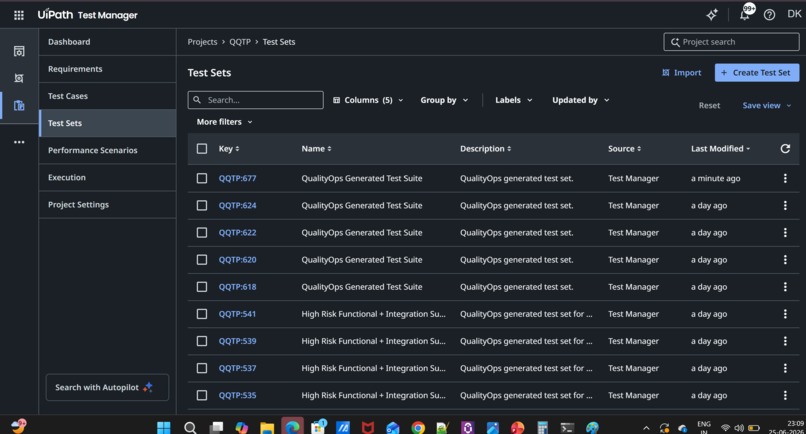Image resolution: width=806 pixels, height=434 pixels.
Task: Click Search with Autopilot button
Action: click(x=107, y=387)
